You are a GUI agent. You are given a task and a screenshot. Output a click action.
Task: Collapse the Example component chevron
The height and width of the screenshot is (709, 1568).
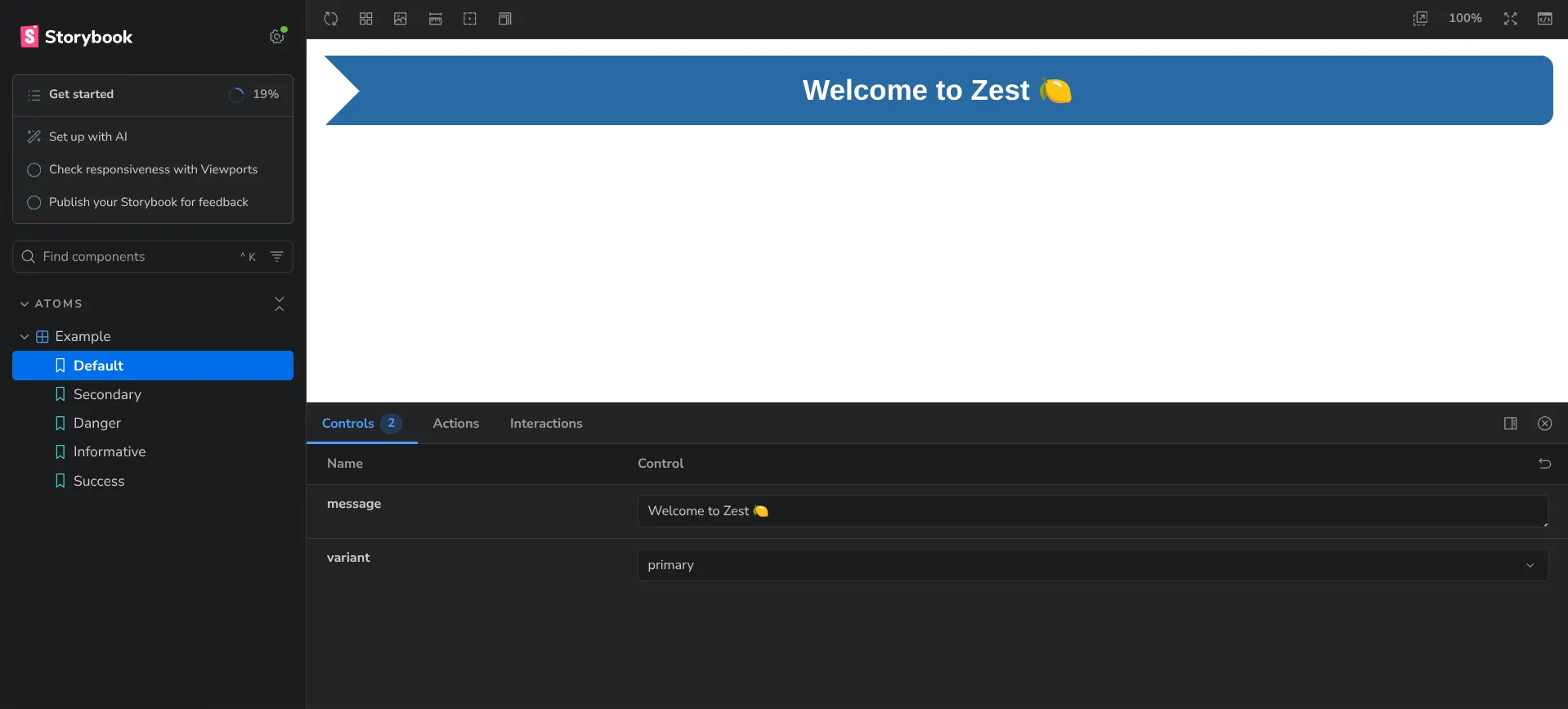pos(25,337)
